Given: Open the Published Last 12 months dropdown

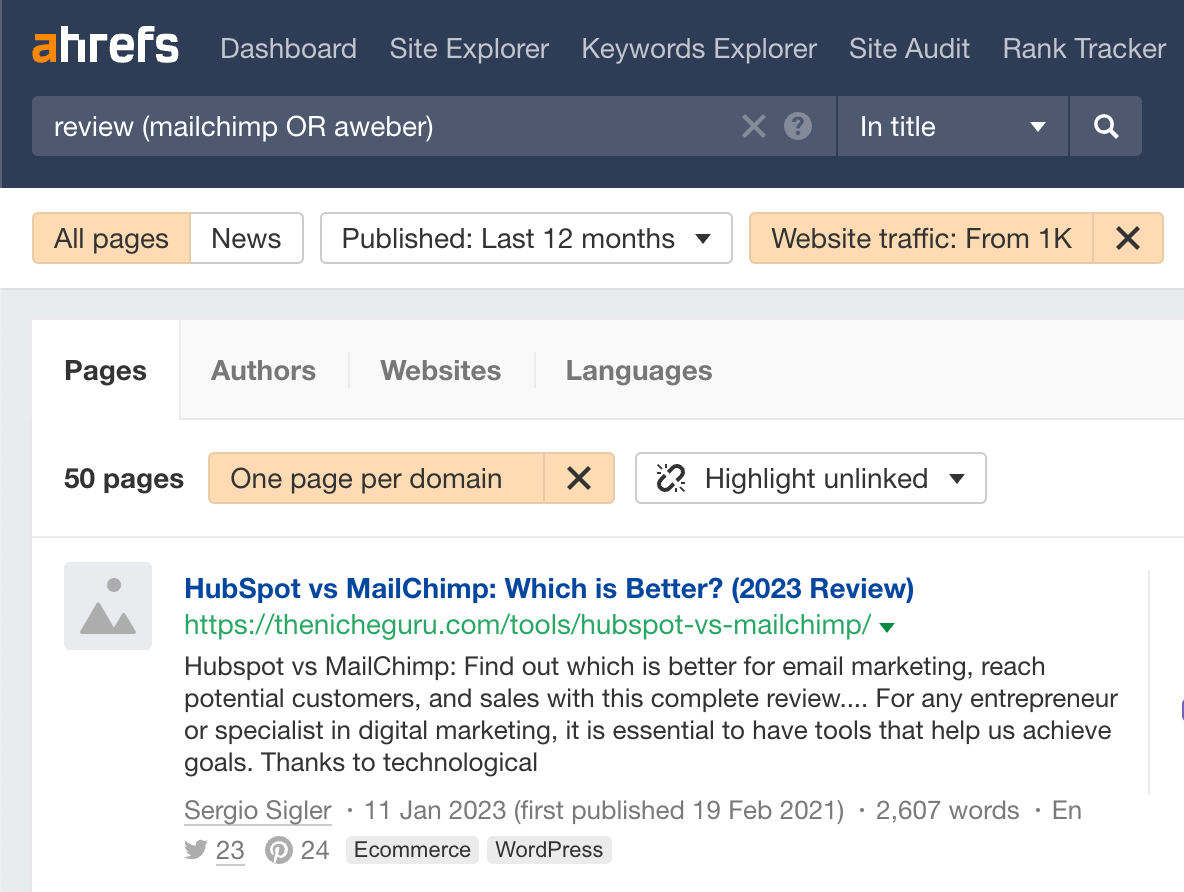Looking at the screenshot, I should click(x=525, y=238).
